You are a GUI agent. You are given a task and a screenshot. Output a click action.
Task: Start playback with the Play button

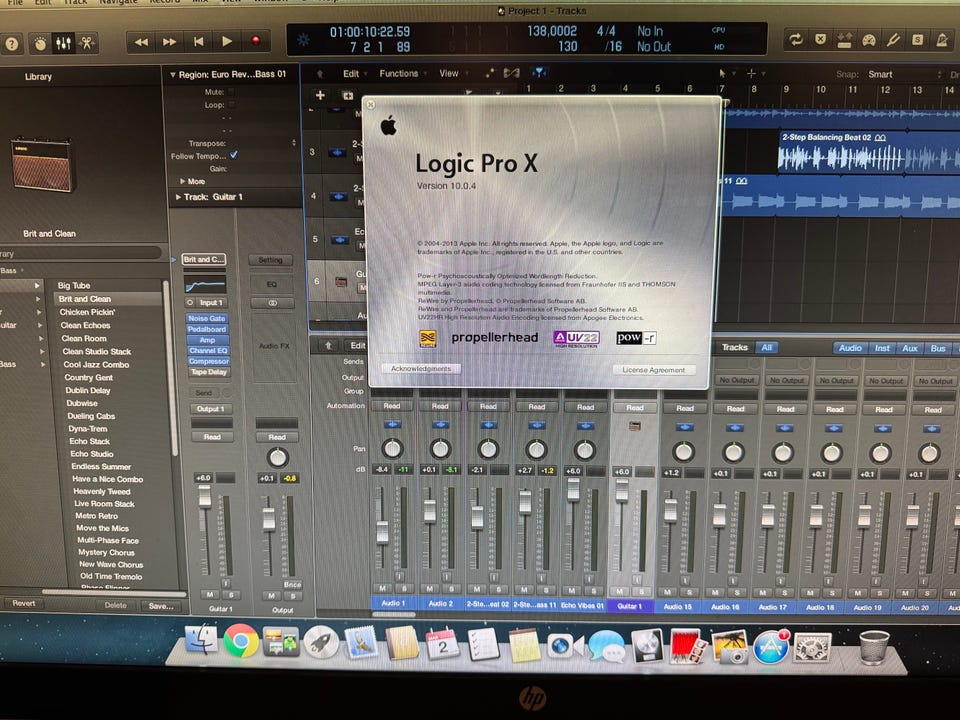click(x=227, y=42)
